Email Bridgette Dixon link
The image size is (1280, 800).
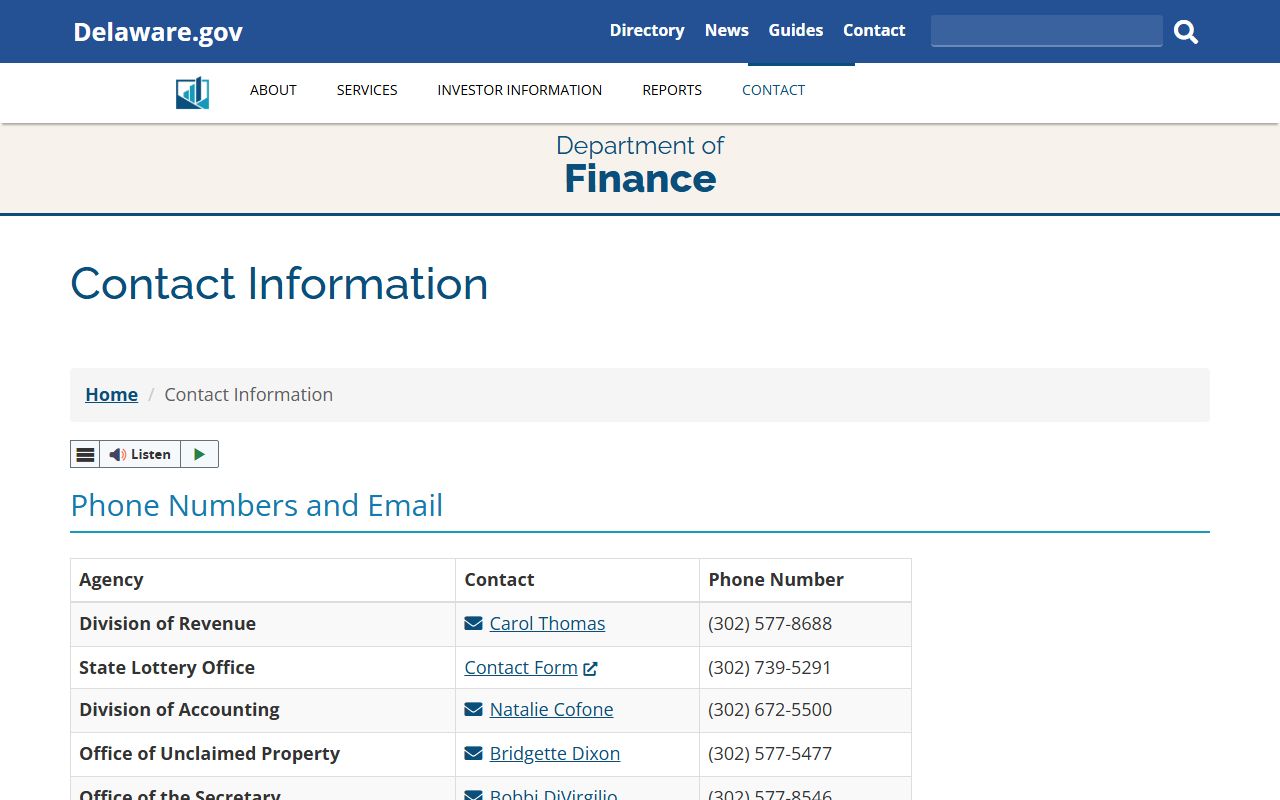[x=555, y=754]
